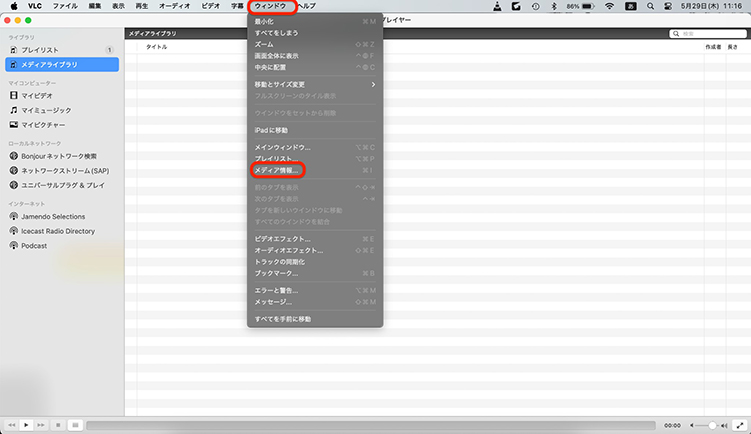Open トラックの同期化 window
The image size is (751, 434).
point(315,262)
